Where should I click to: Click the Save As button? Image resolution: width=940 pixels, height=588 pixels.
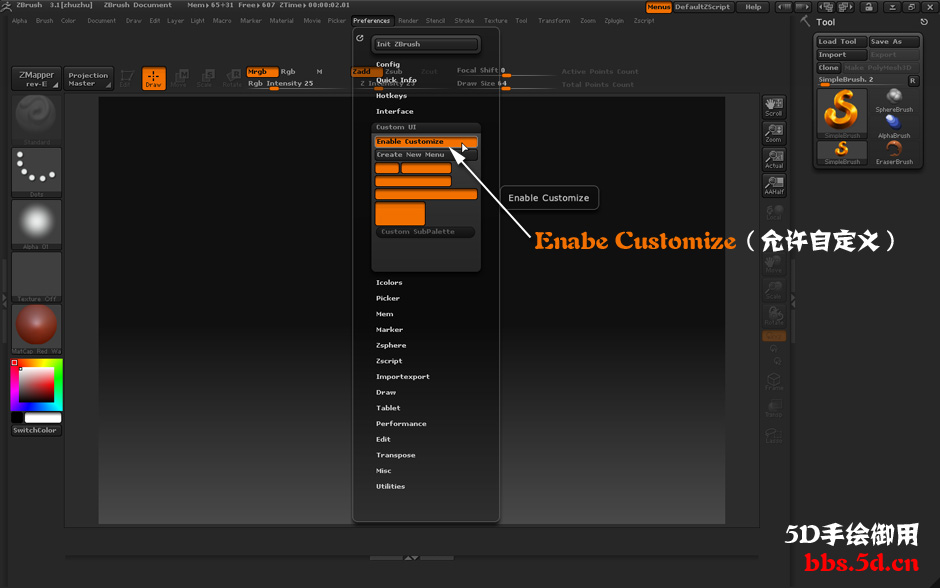click(x=894, y=41)
